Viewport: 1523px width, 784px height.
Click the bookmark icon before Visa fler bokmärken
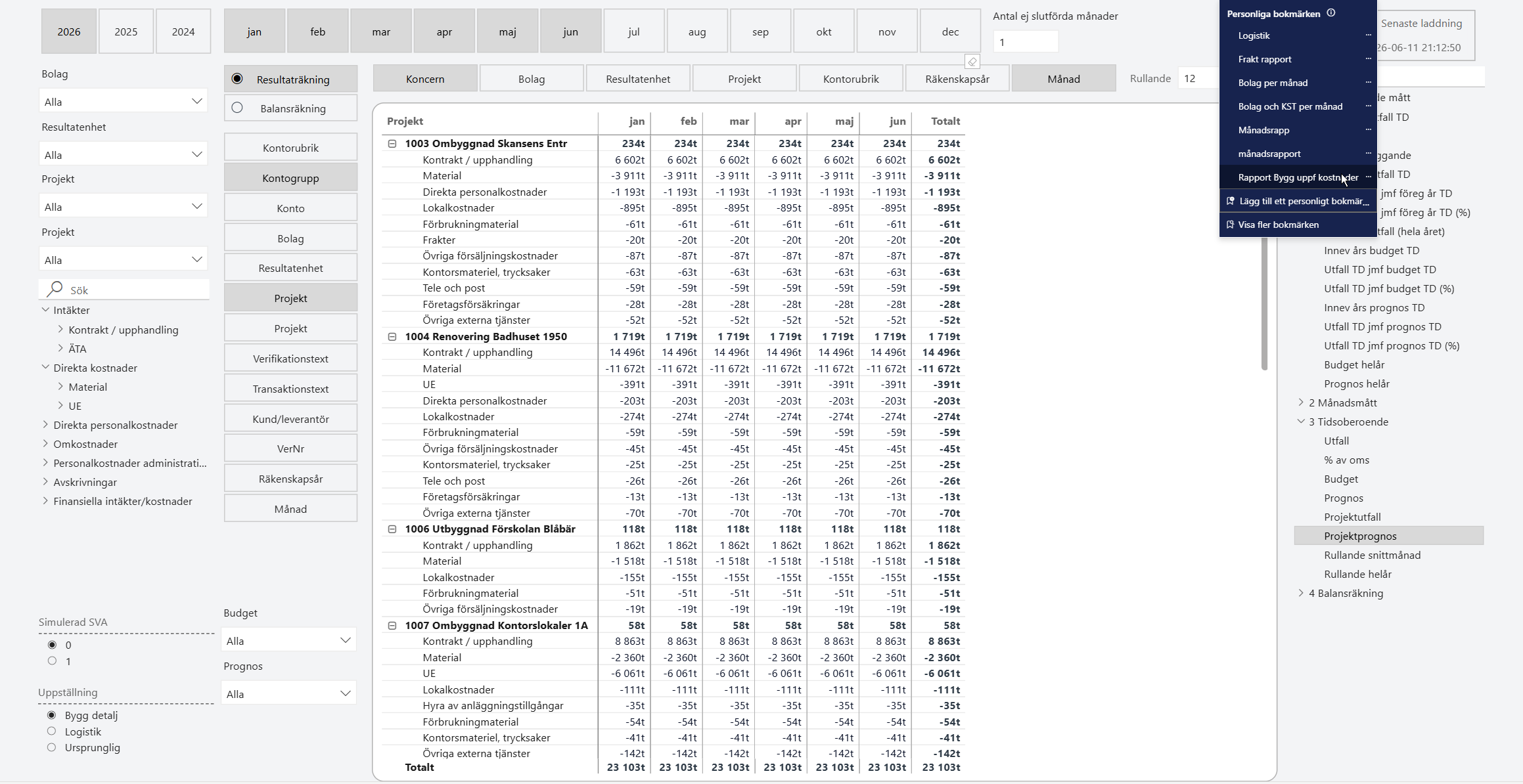click(1230, 225)
